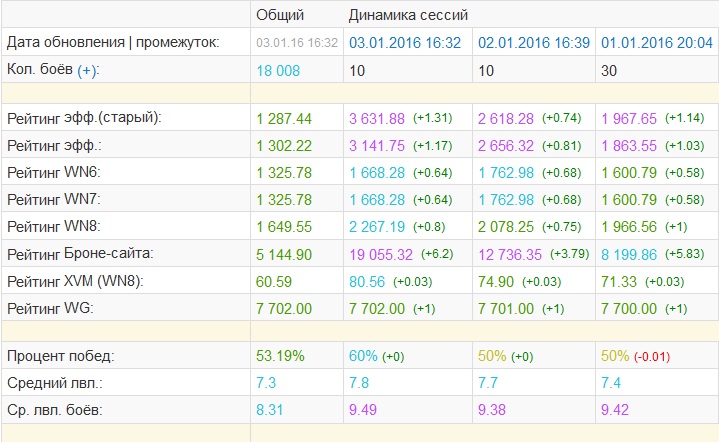
Task: Click the (+) link next to Кол. боёв
Action: tap(87, 71)
